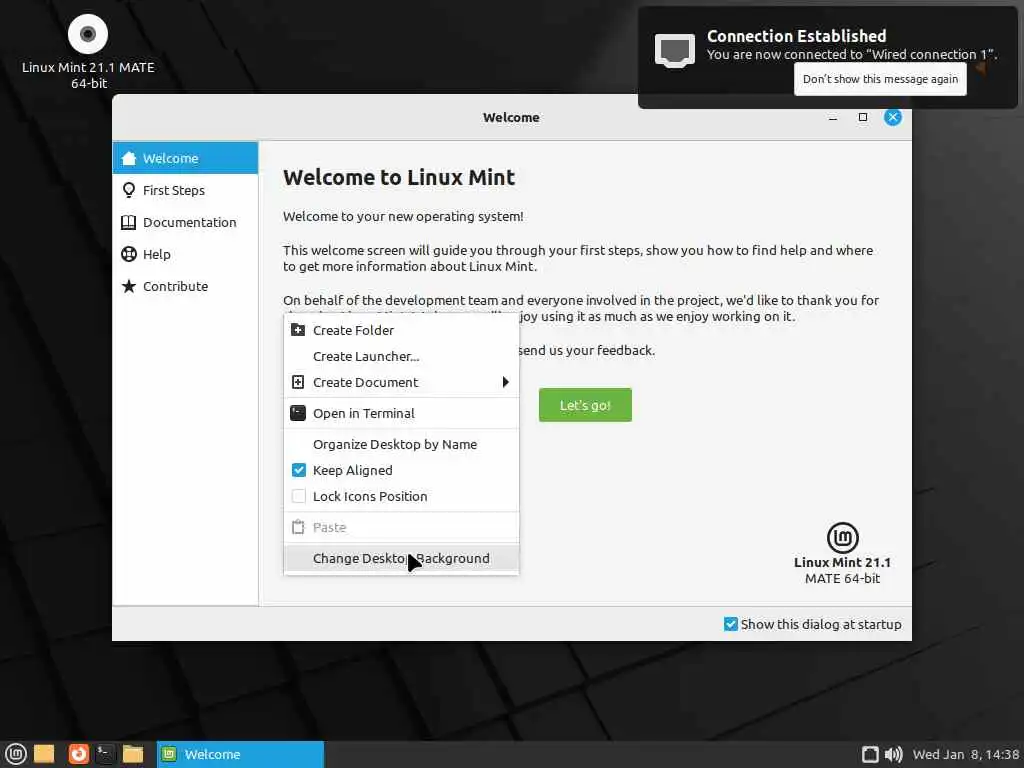The image size is (1024, 768).
Task: Open the Documentation section
Action: tap(185, 222)
